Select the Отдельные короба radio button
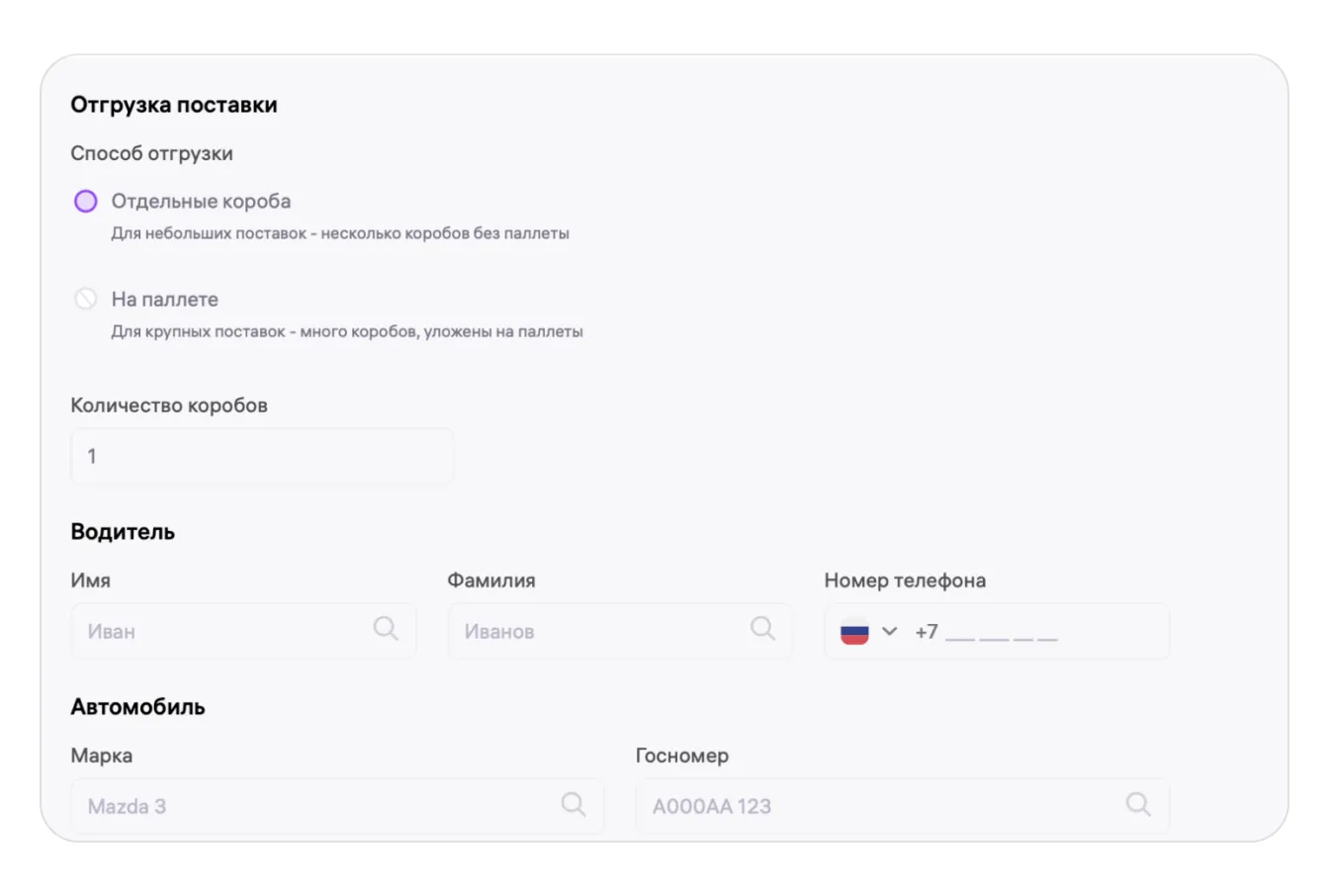The image size is (1329, 896). [x=86, y=202]
